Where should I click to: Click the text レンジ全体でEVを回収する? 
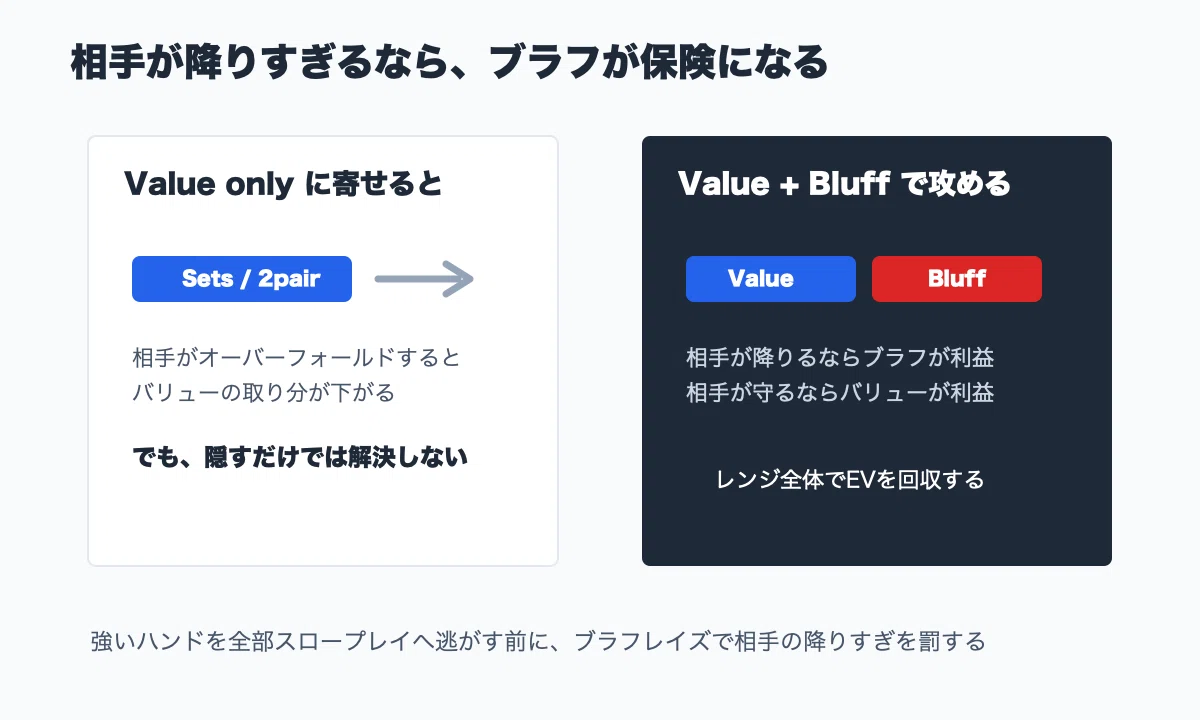[x=850, y=480]
